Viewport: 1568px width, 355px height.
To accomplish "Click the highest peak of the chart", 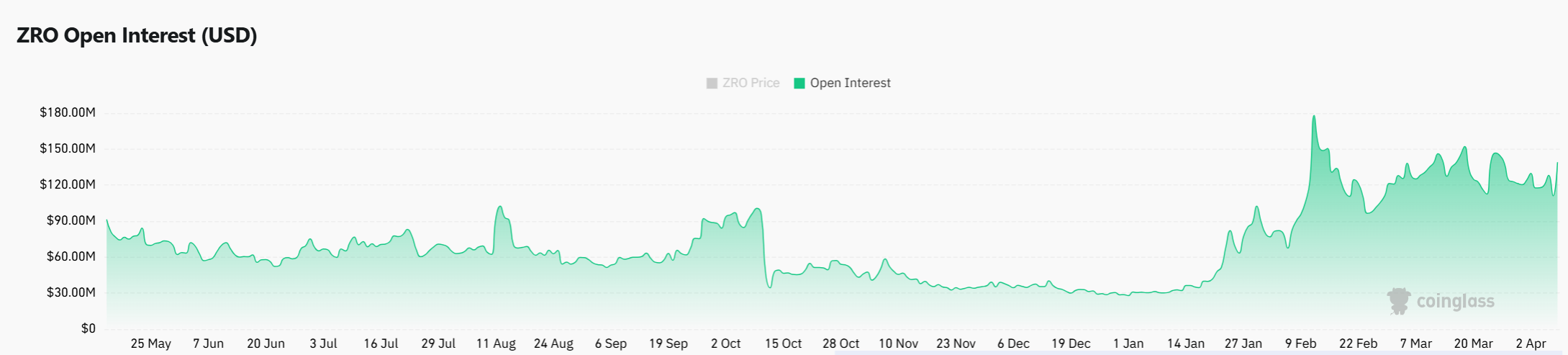I will pyautogui.click(x=1314, y=117).
